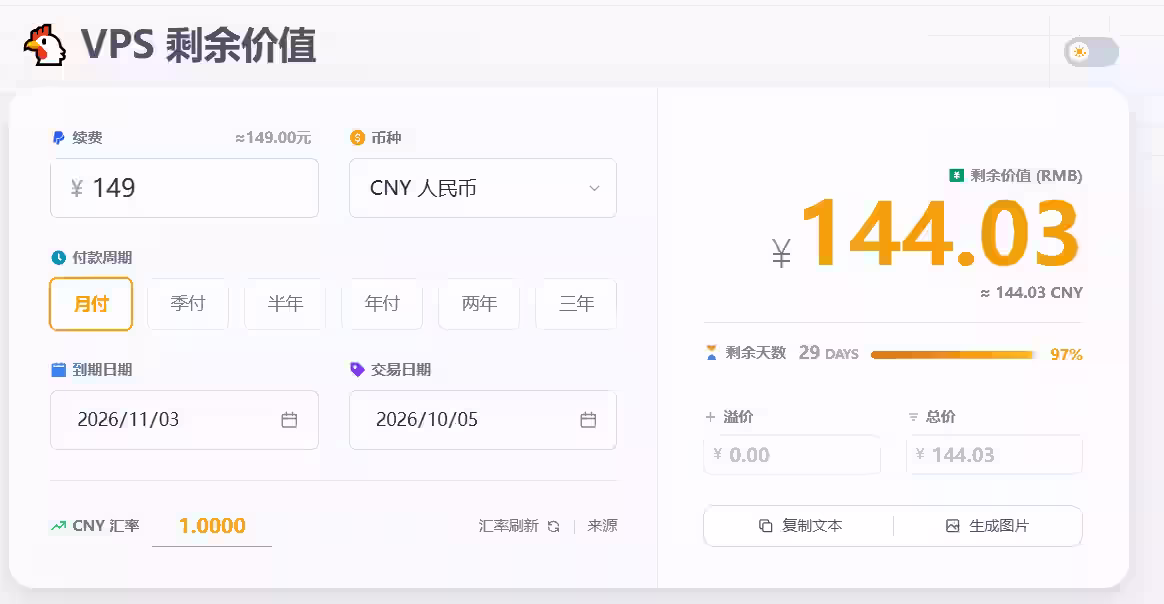Click the green money icon beside 剩余价值
This screenshot has width=1164, height=604.
957,176
